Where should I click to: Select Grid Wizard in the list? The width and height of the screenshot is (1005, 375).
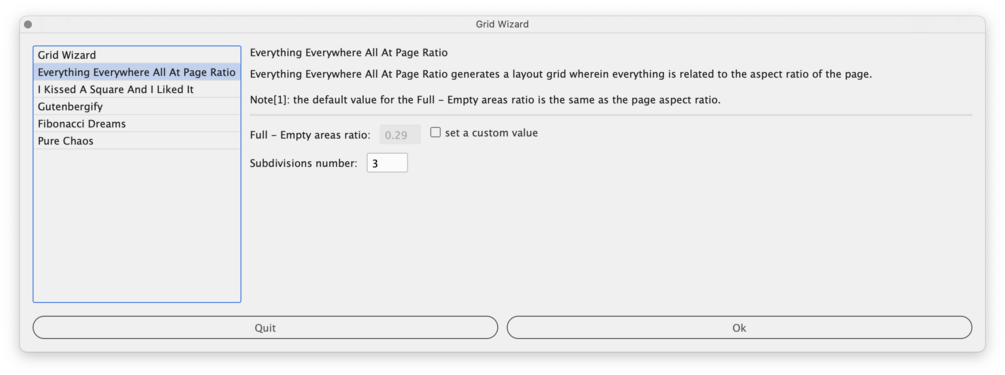tap(137, 55)
